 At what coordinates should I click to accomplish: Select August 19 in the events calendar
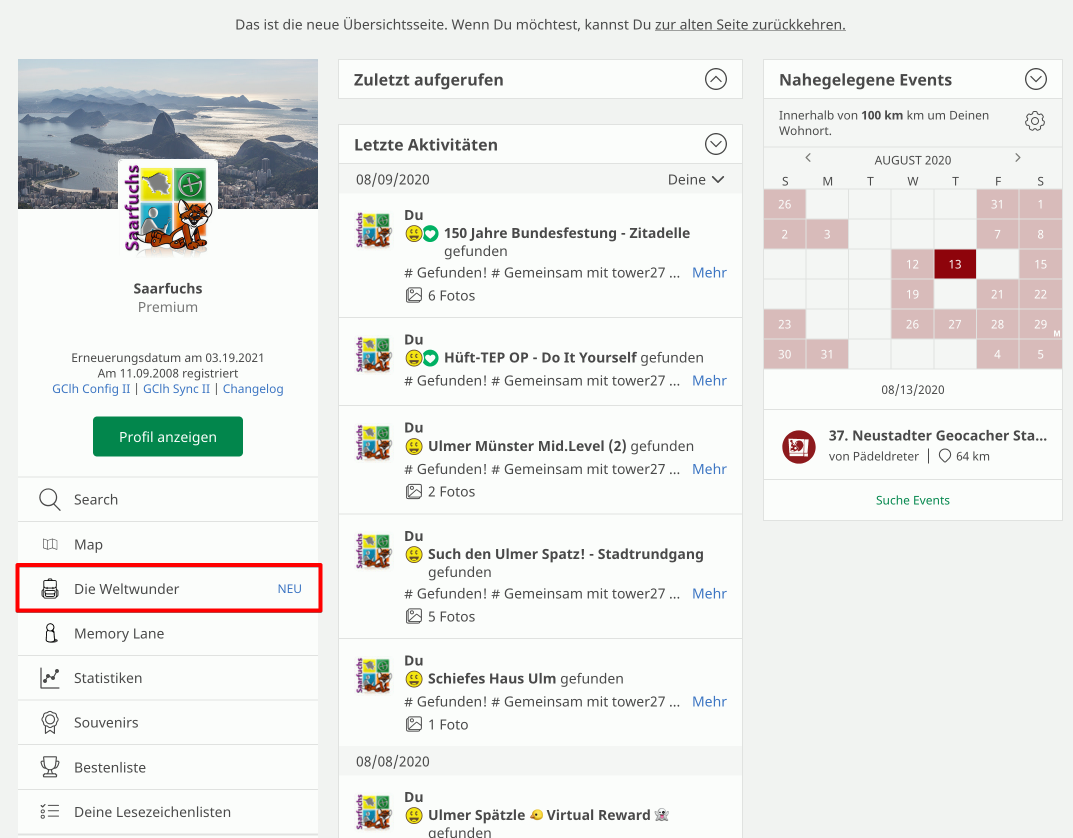coord(912,294)
